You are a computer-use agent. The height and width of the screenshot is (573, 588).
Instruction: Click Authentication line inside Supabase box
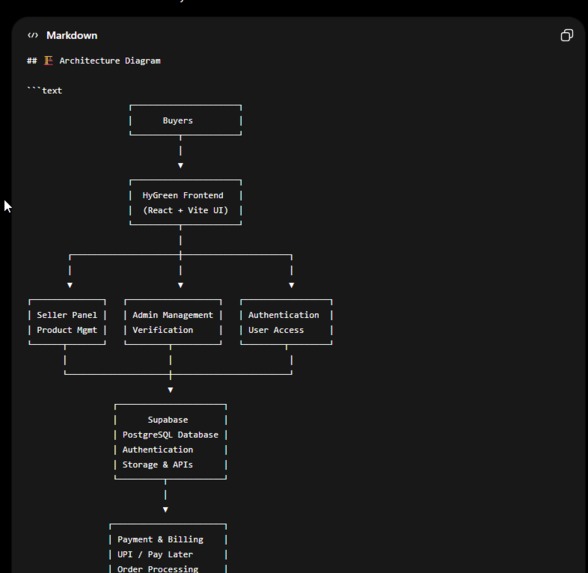point(158,450)
